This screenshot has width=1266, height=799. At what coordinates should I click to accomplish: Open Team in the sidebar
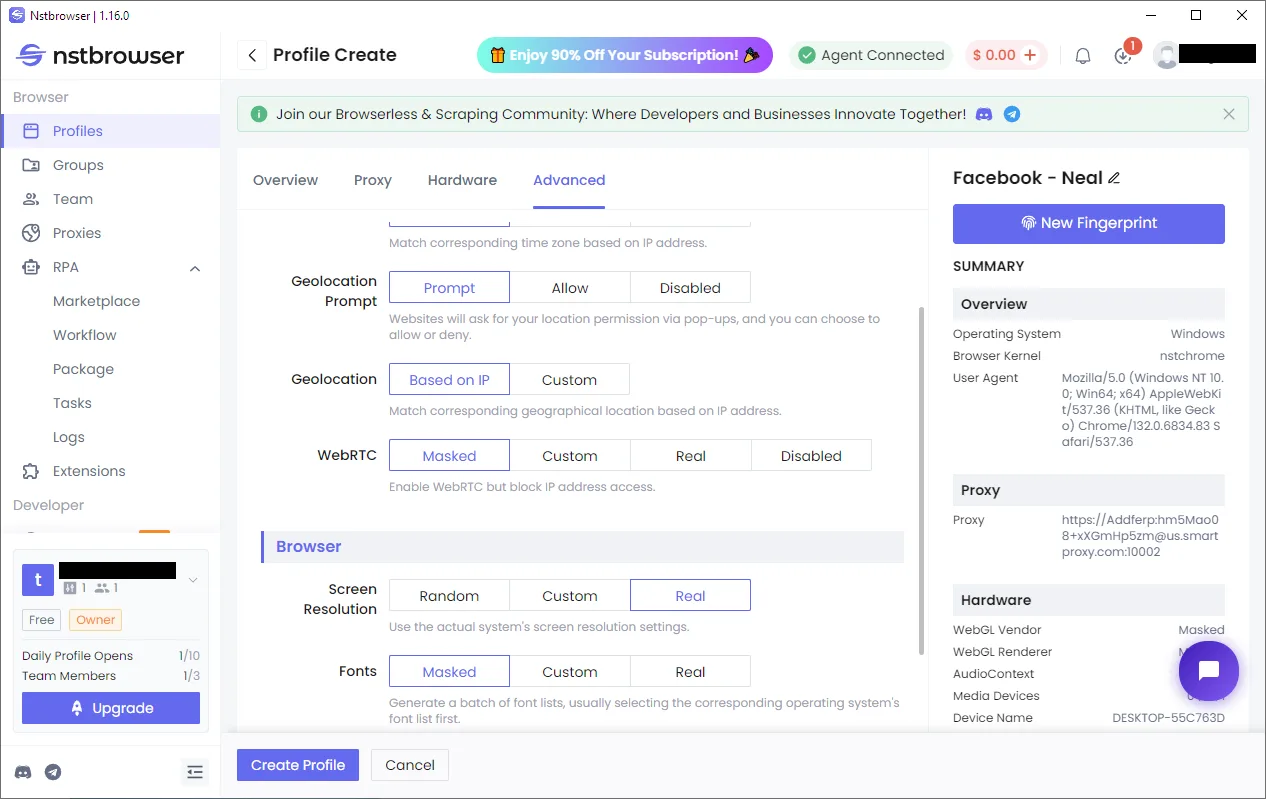click(x=110, y=199)
